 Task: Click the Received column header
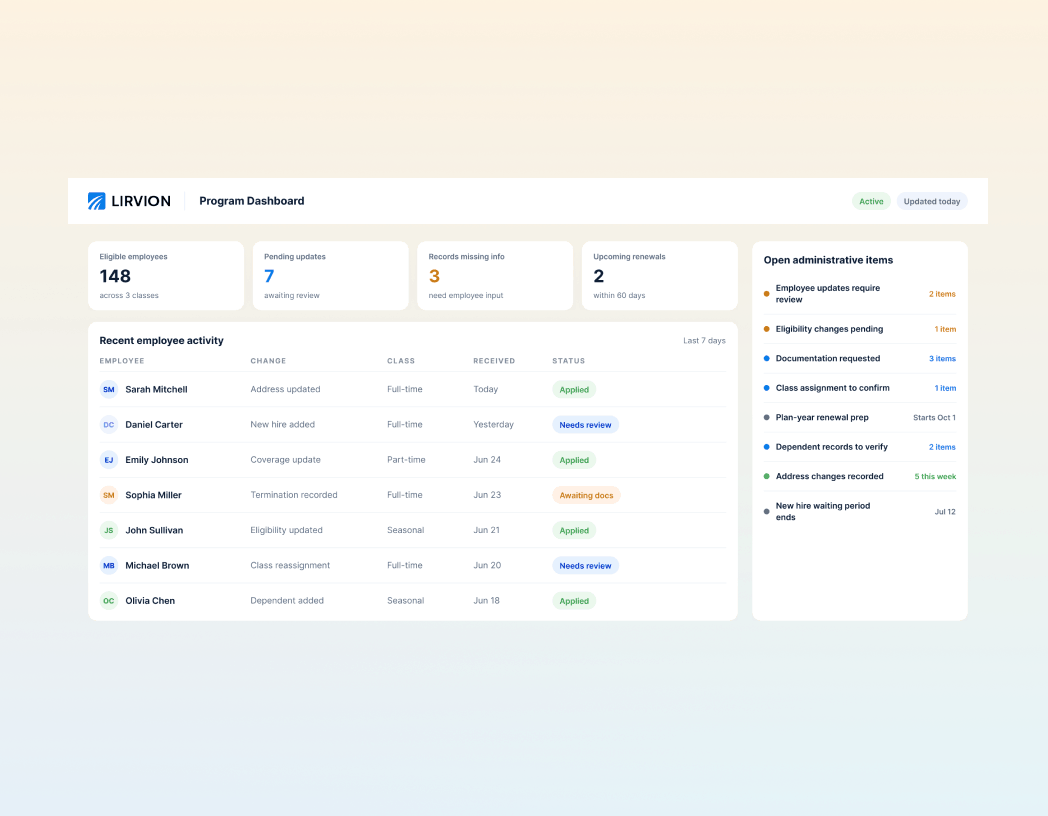[x=494, y=361]
